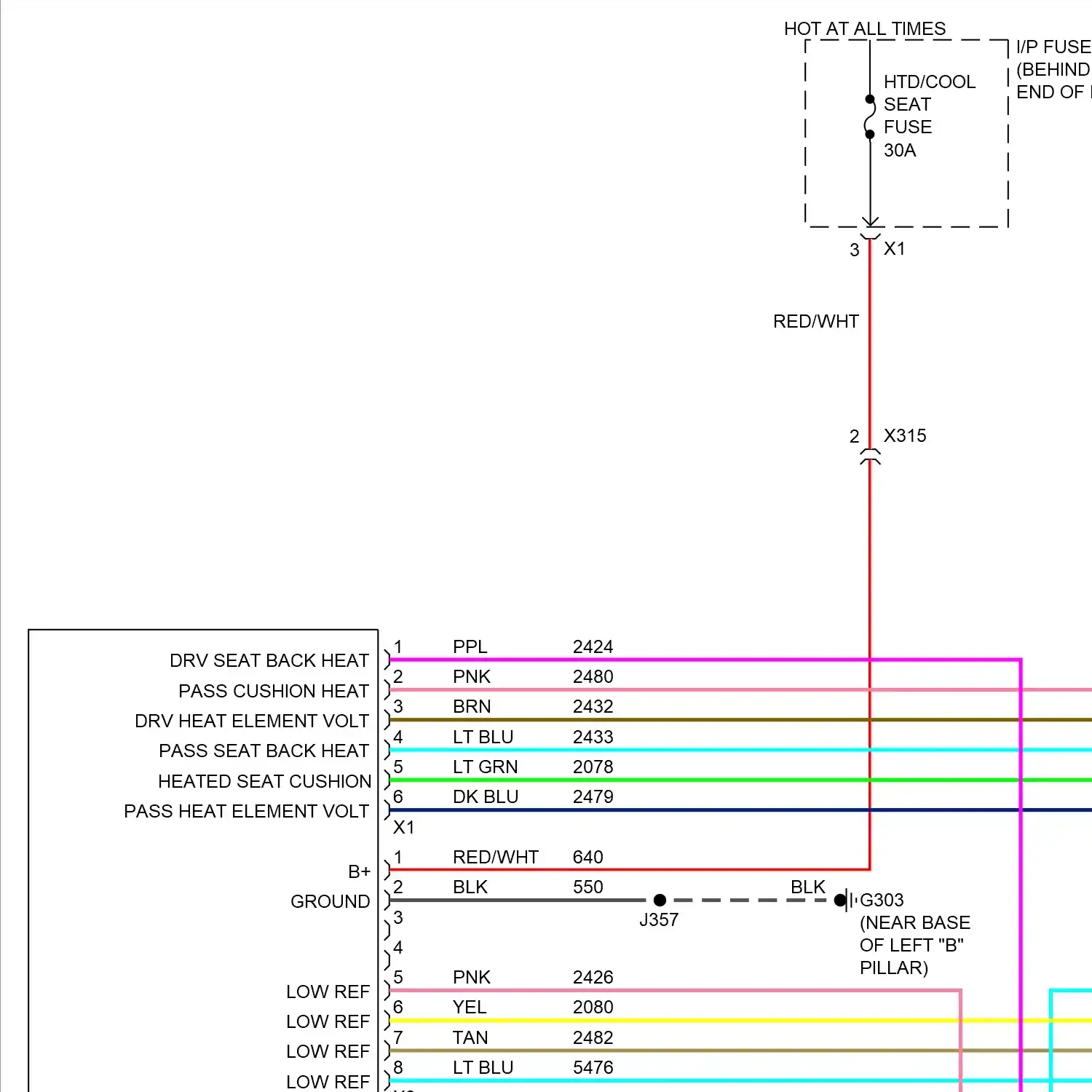Select circuit number 550
Screen dimensions: 1092x1092
point(588,887)
